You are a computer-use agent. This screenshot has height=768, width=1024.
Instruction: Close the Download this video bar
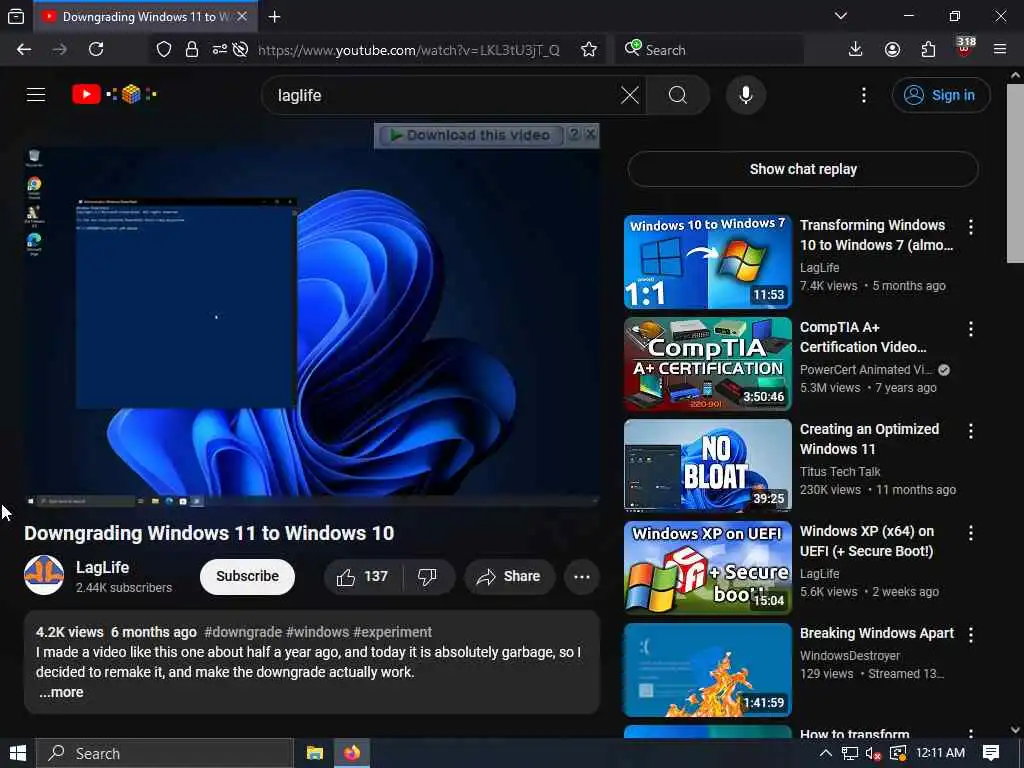coord(590,135)
